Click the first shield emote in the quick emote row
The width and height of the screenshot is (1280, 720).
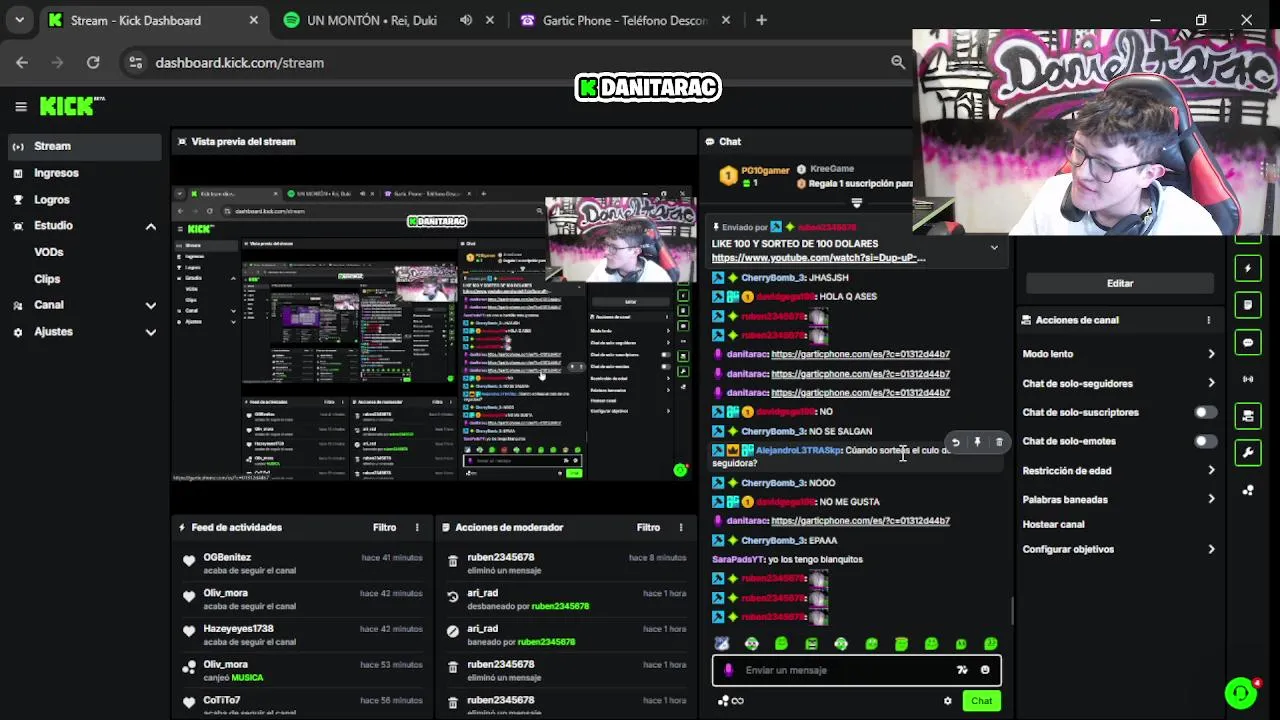click(x=722, y=644)
